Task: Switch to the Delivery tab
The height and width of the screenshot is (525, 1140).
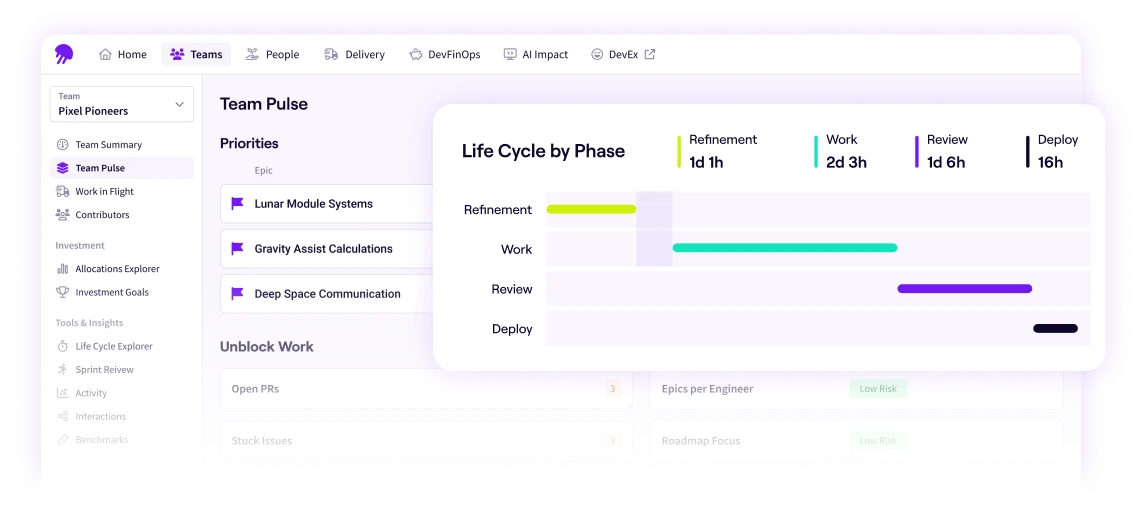Action: tap(355, 54)
